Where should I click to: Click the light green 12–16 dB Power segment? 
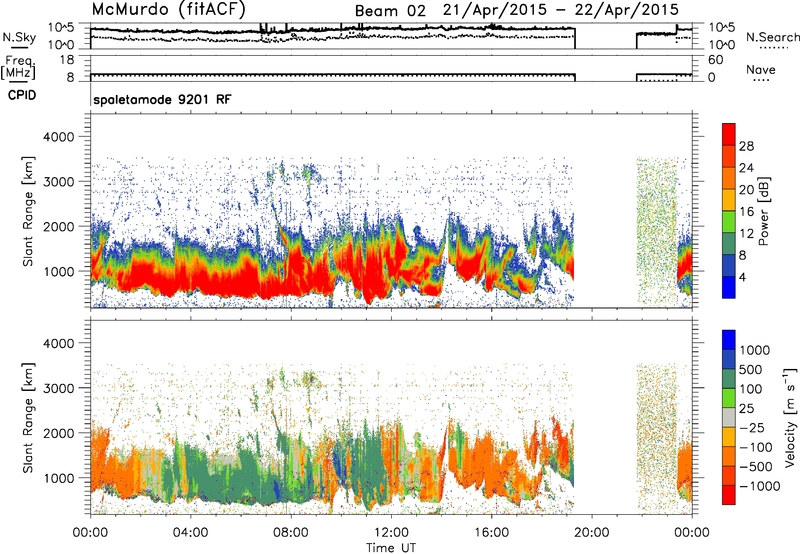click(729, 222)
